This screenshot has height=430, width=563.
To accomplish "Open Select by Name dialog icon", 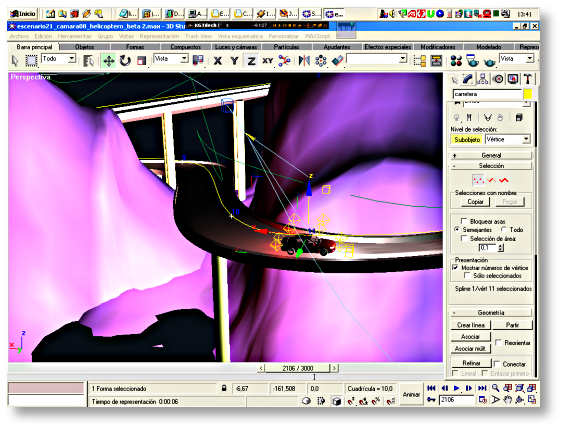I will (88, 60).
